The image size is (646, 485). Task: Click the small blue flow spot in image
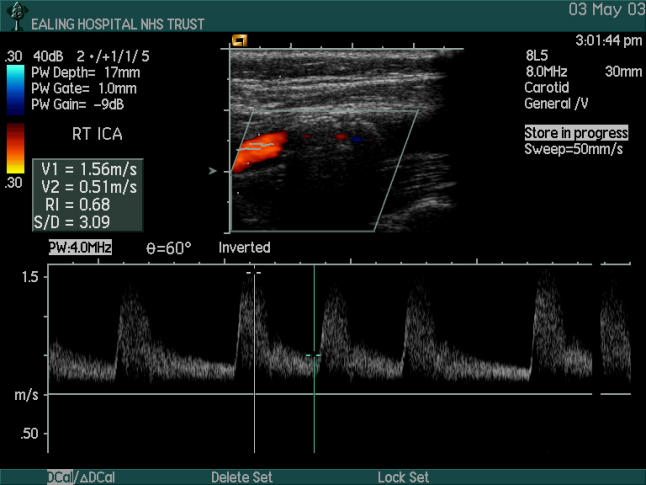357,140
